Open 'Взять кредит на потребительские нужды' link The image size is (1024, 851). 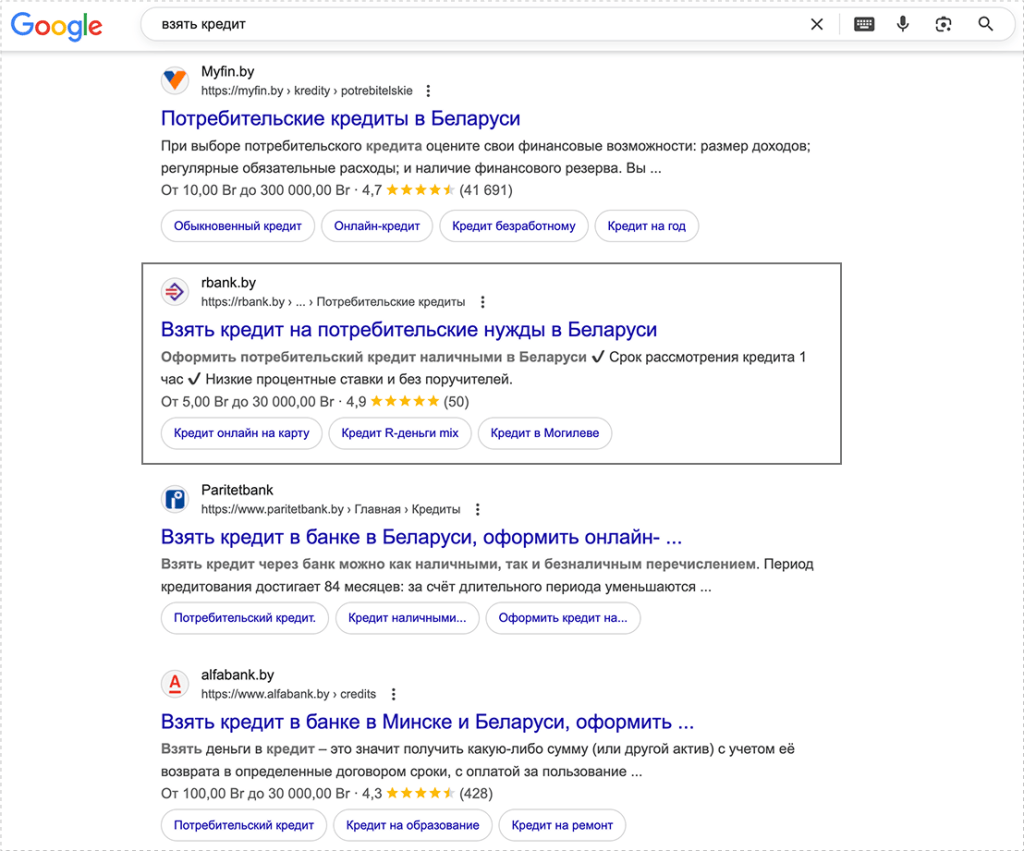pyautogui.click(x=408, y=329)
